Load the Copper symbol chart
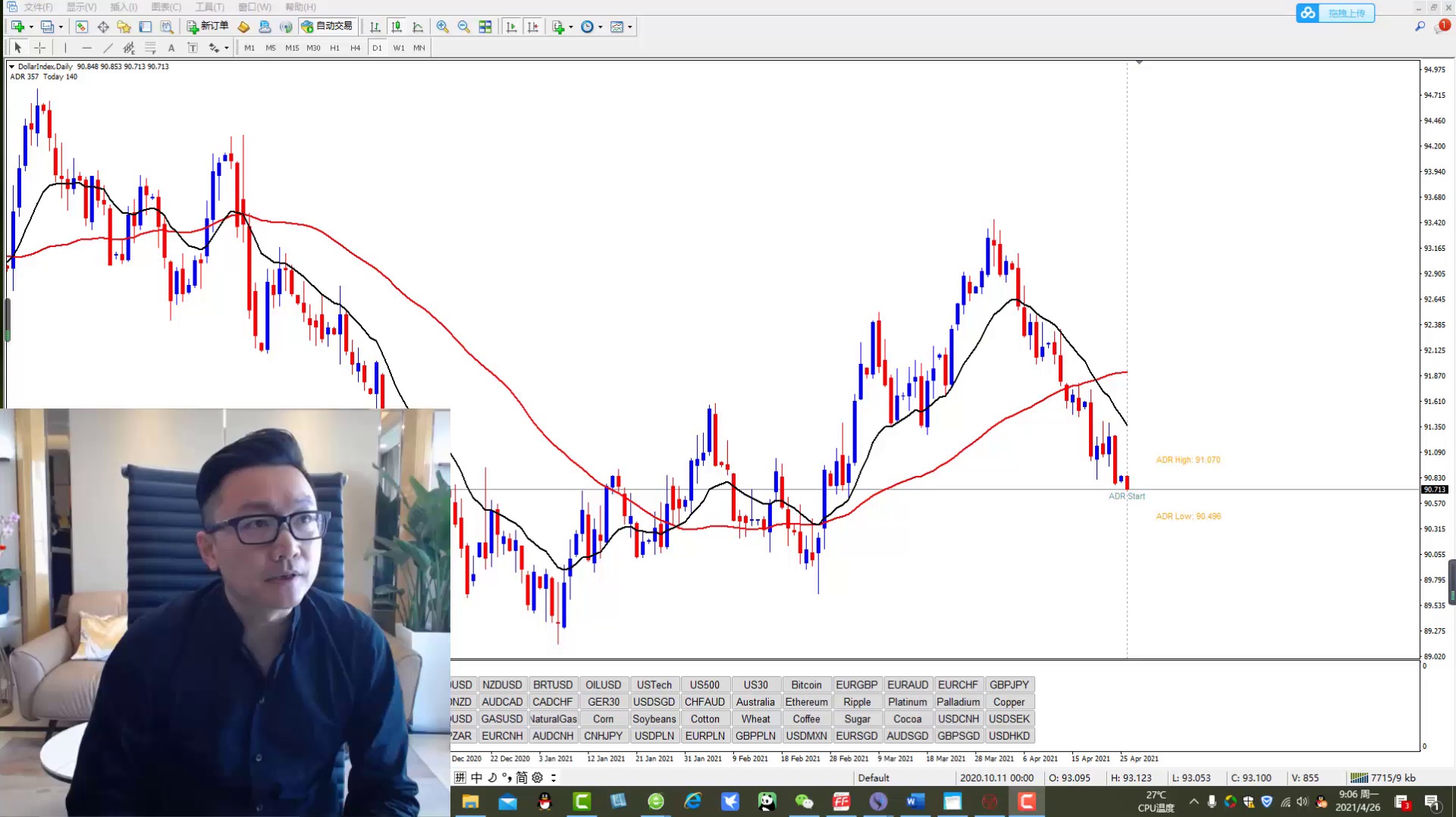 [x=1009, y=702]
